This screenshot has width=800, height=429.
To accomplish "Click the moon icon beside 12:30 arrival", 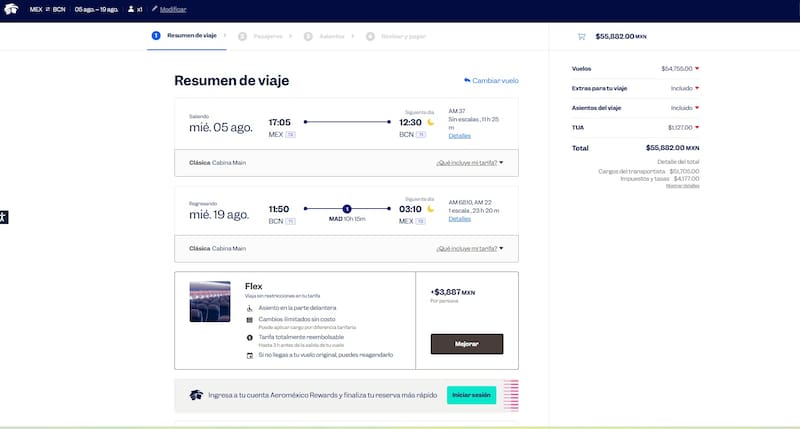I will [431, 122].
